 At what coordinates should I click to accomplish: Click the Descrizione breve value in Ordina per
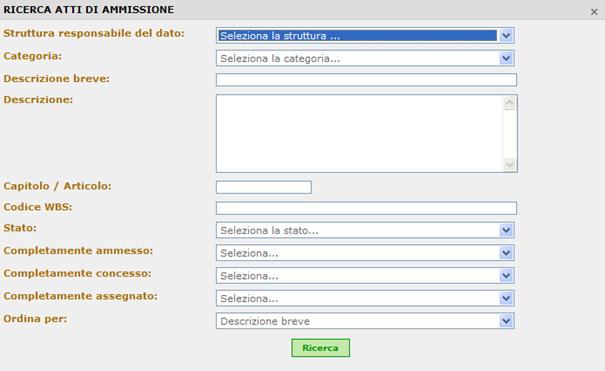coord(265,321)
